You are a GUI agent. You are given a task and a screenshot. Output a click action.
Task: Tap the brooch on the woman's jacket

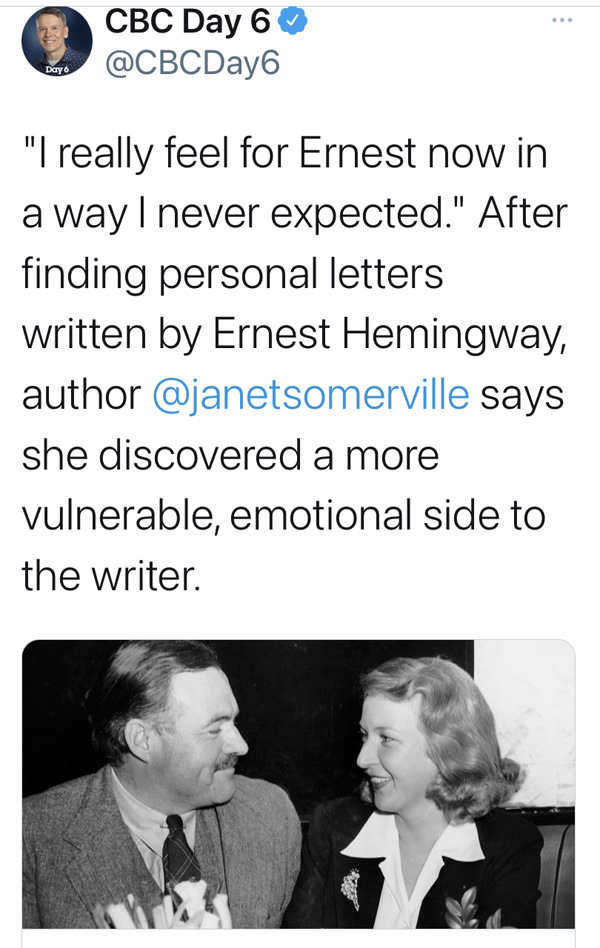[351, 888]
